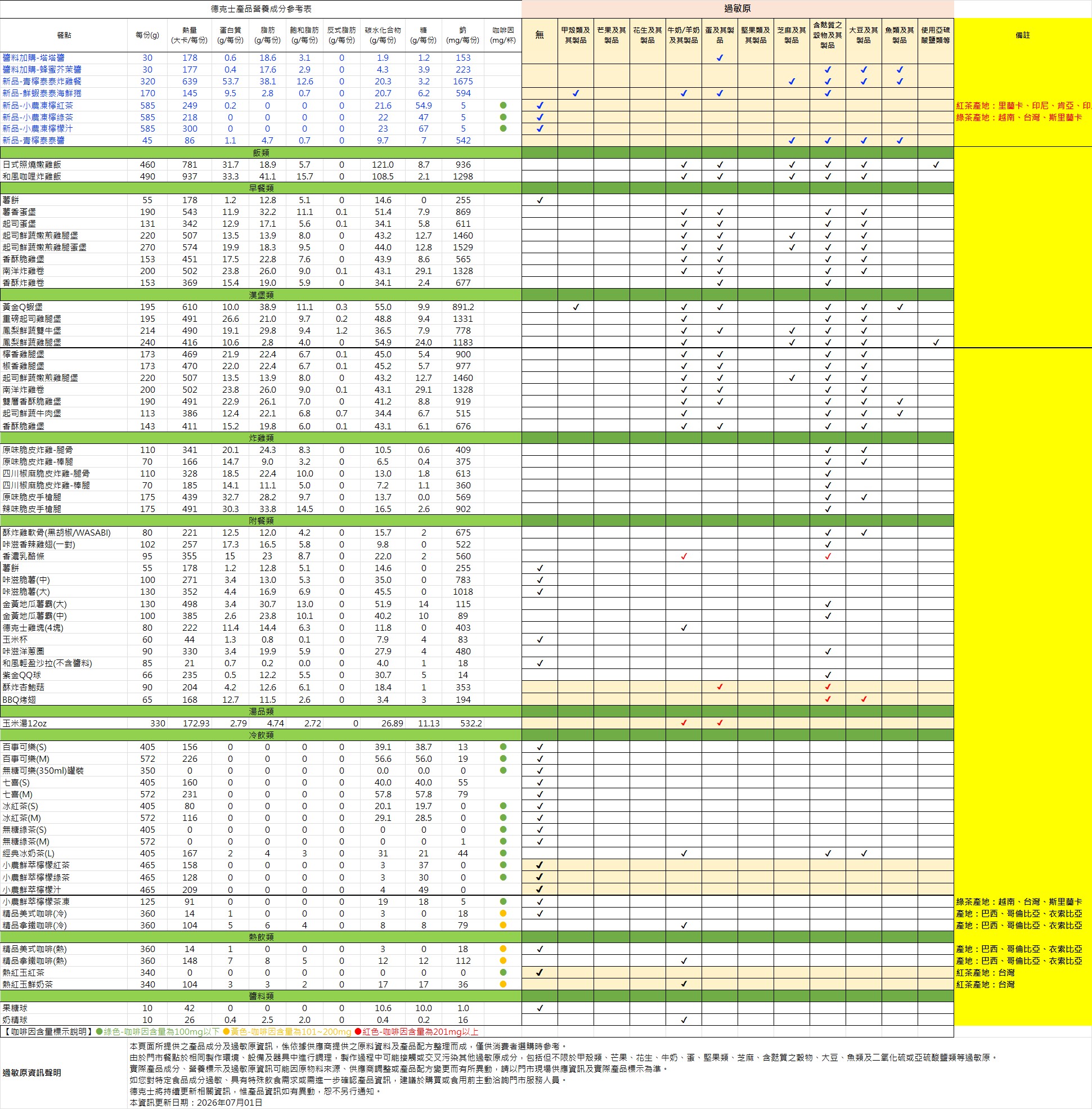Screen dimensions: 1092x1109
Task: Click the red milk checkmark for 玉米湯12oz
Action: pos(684,723)
